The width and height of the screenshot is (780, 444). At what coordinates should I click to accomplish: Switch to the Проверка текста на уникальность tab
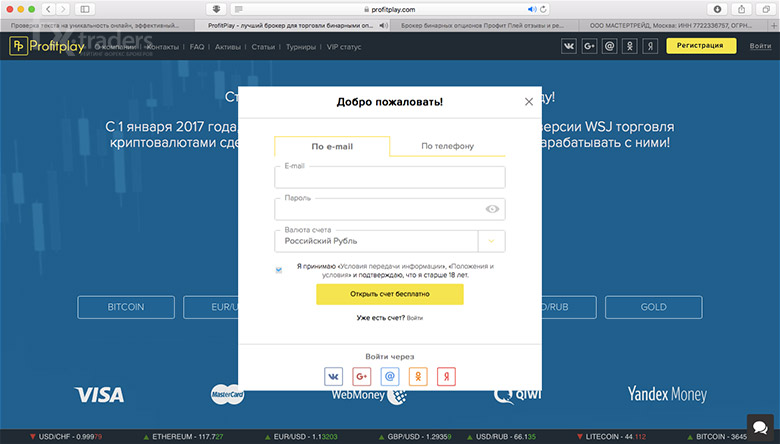97,25
